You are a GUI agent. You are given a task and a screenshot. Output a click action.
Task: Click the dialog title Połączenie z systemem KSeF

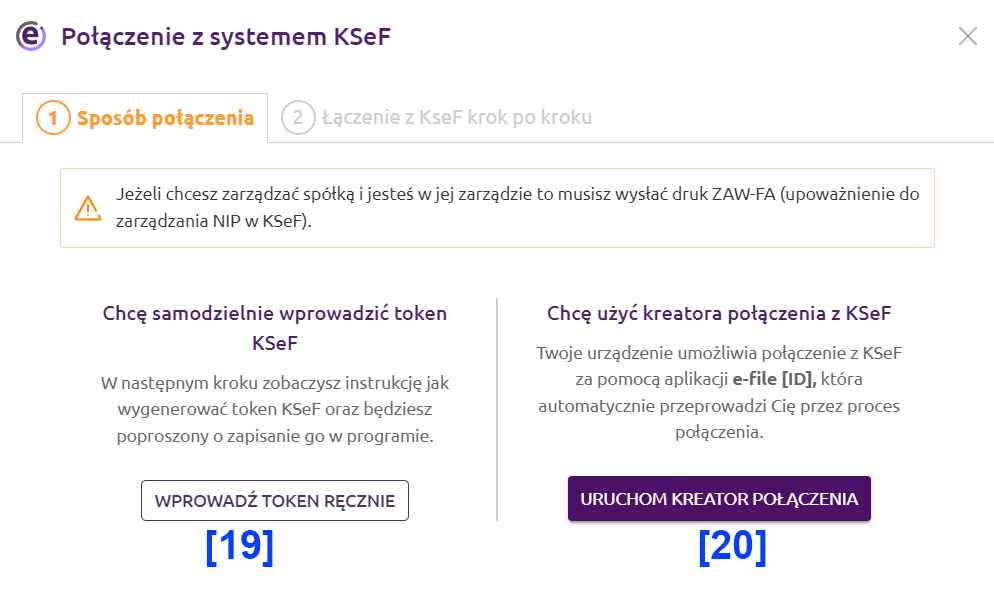pyautogui.click(x=226, y=37)
